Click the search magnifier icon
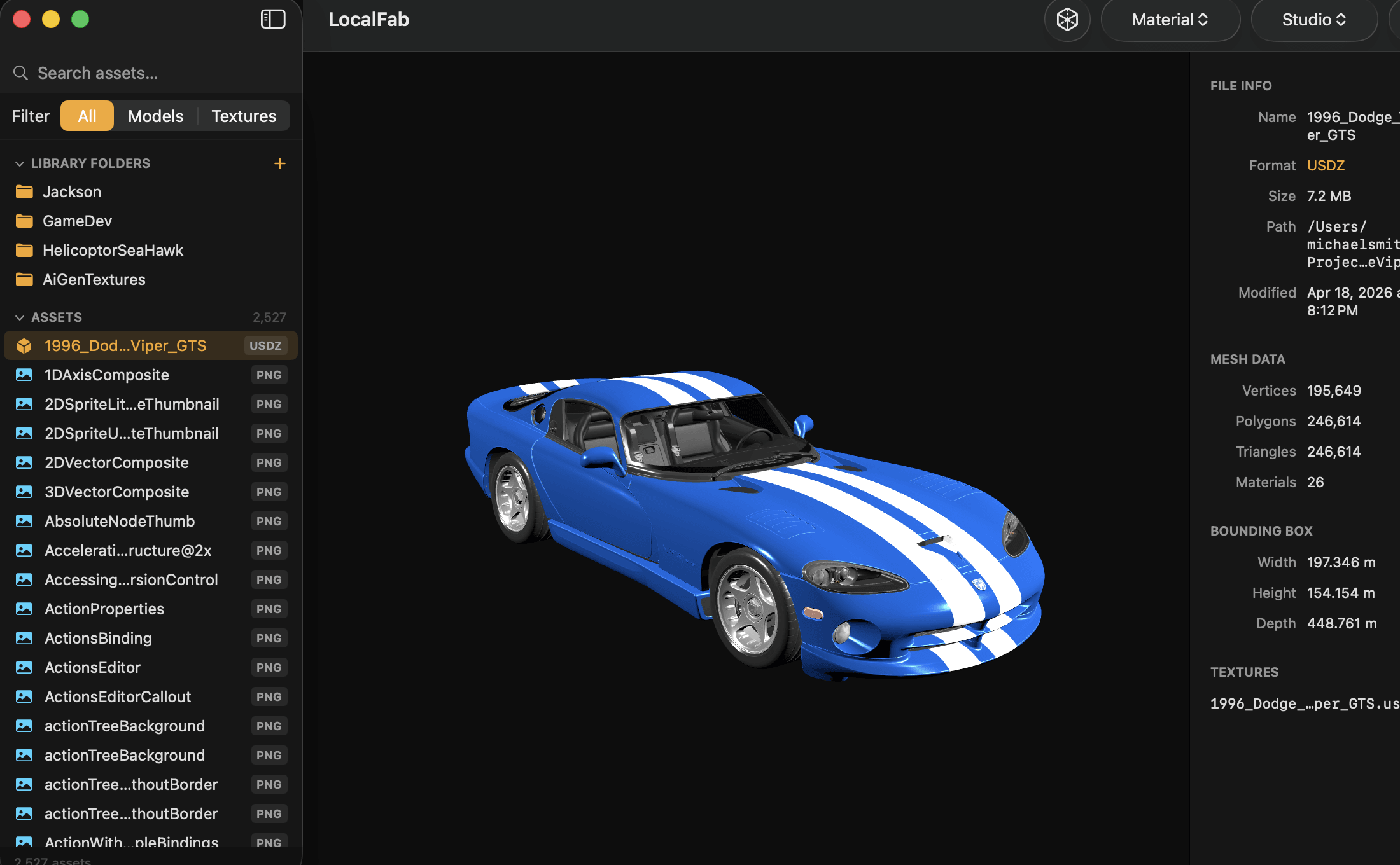This screenshot has width=1400, height=865. (20, 73)
